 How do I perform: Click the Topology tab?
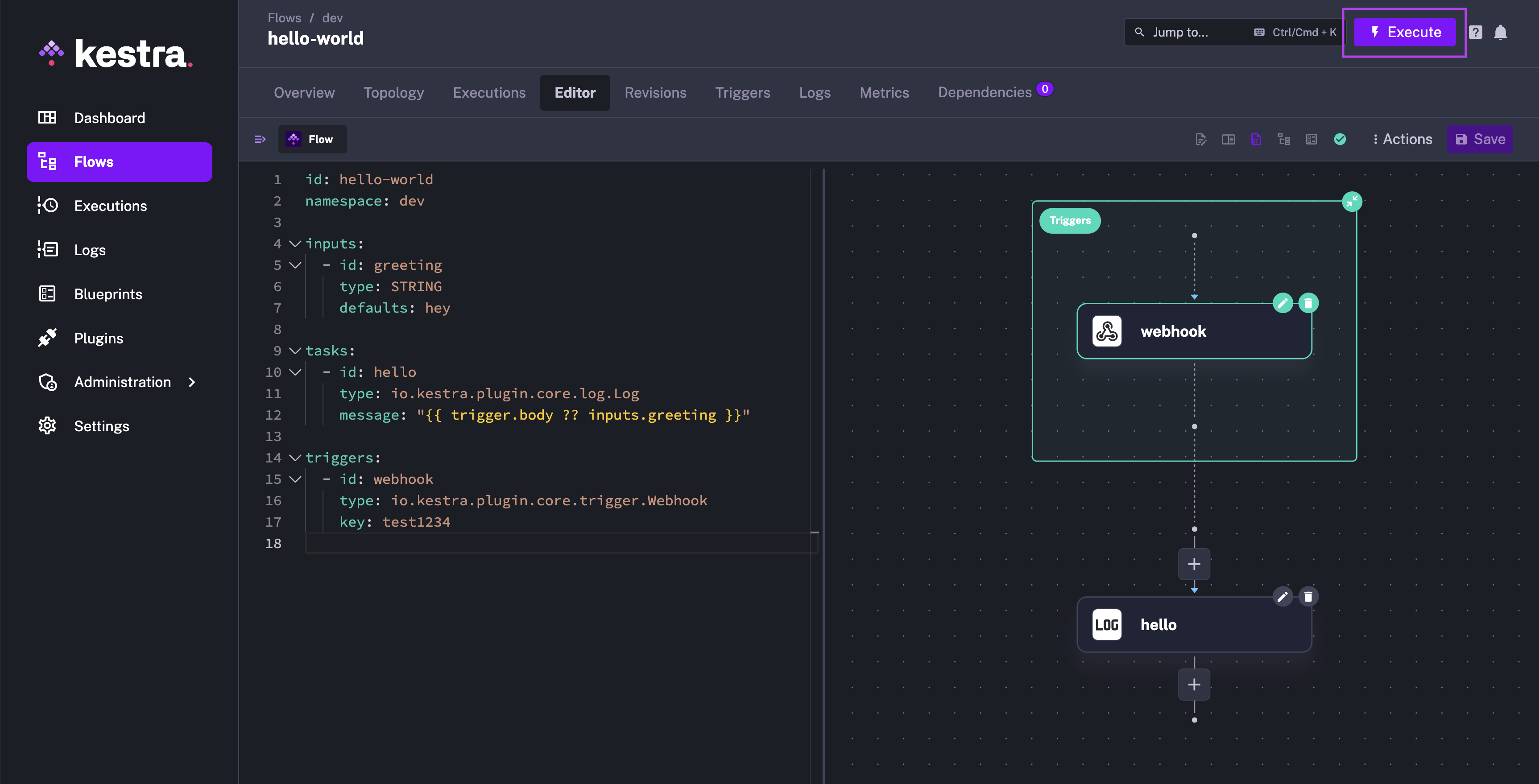coord(393,92)
